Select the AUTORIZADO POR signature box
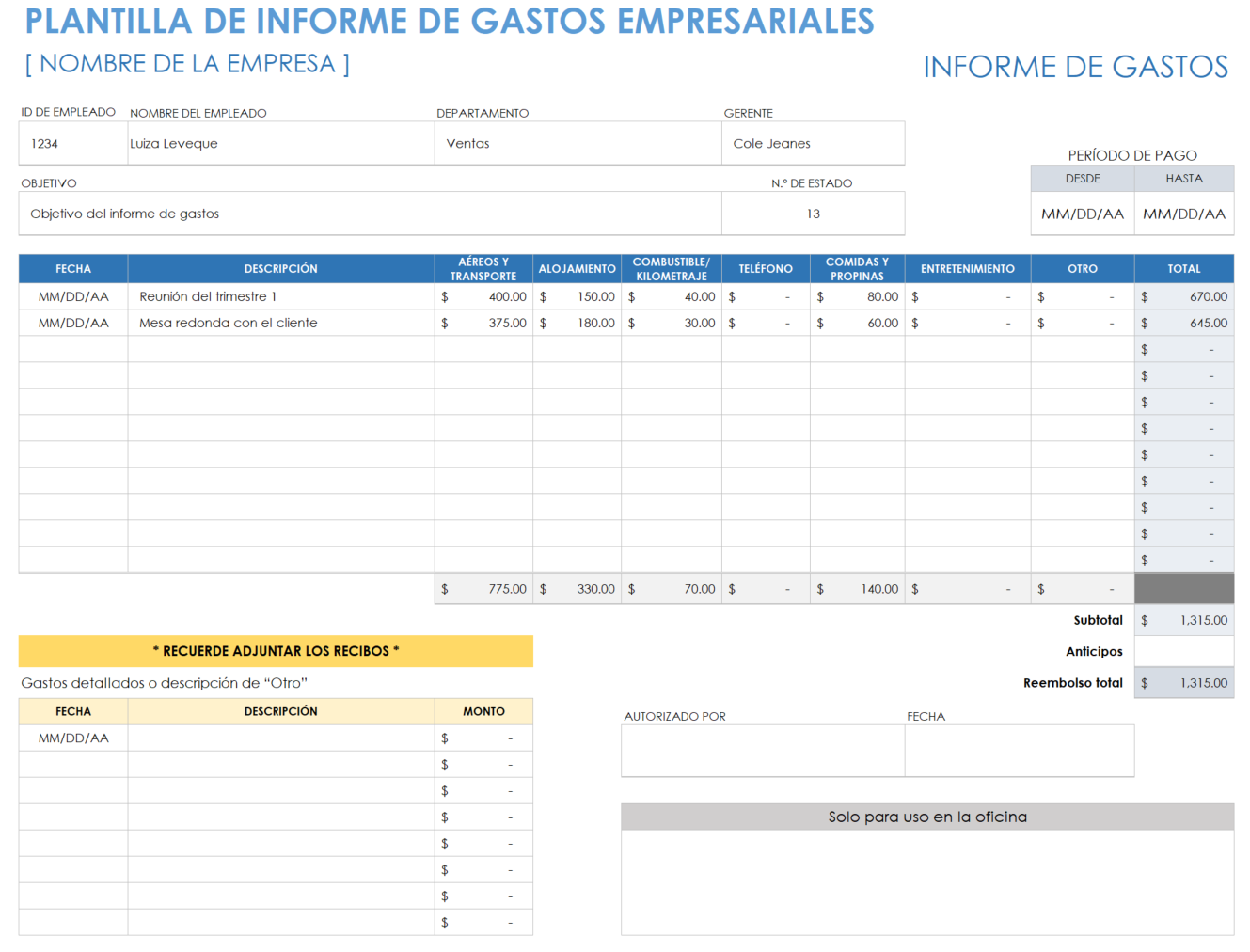Screen dimensions: 1250x952 point(763,751)
